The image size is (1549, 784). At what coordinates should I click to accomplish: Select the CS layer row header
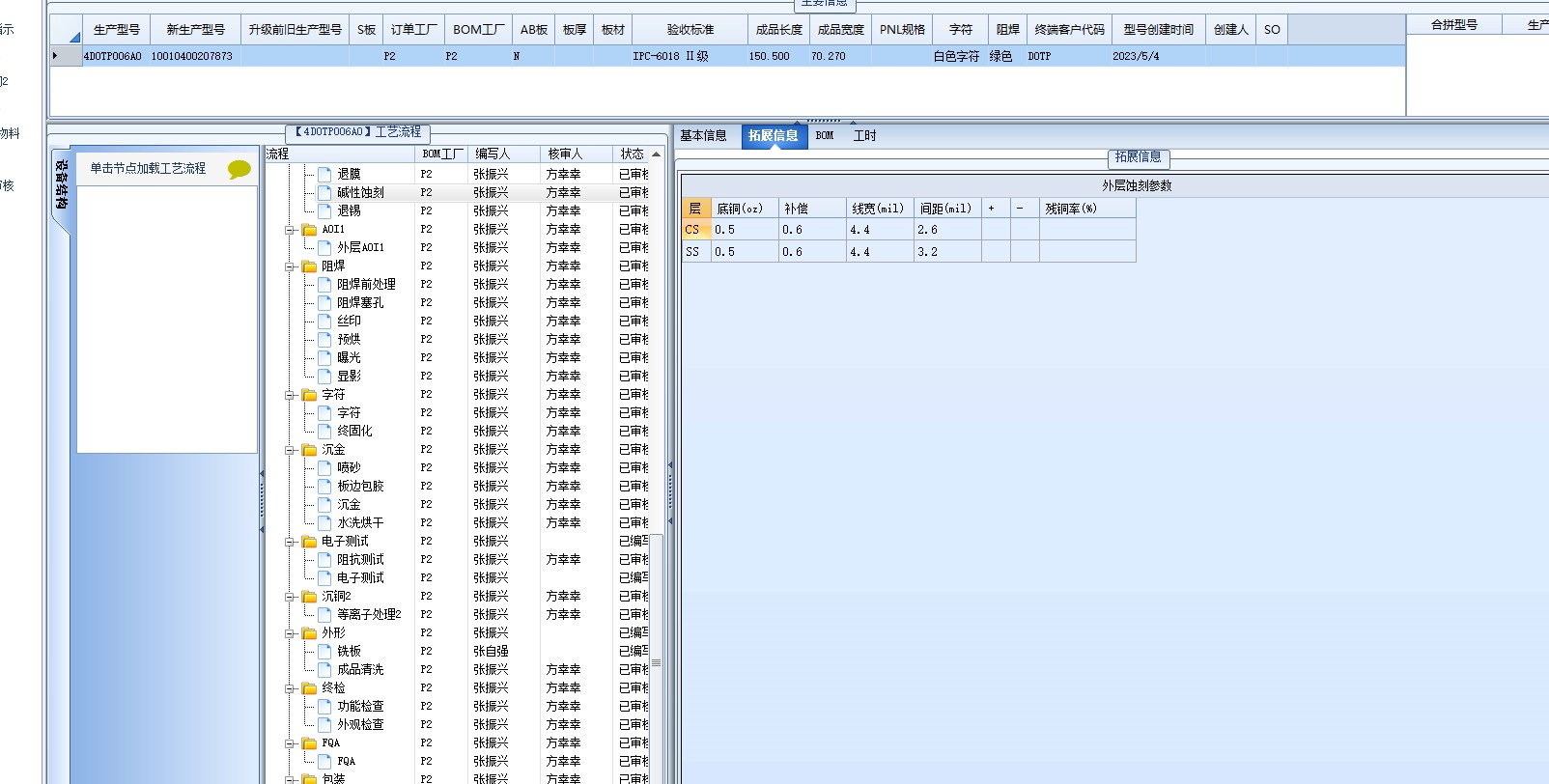click(696, 230)
